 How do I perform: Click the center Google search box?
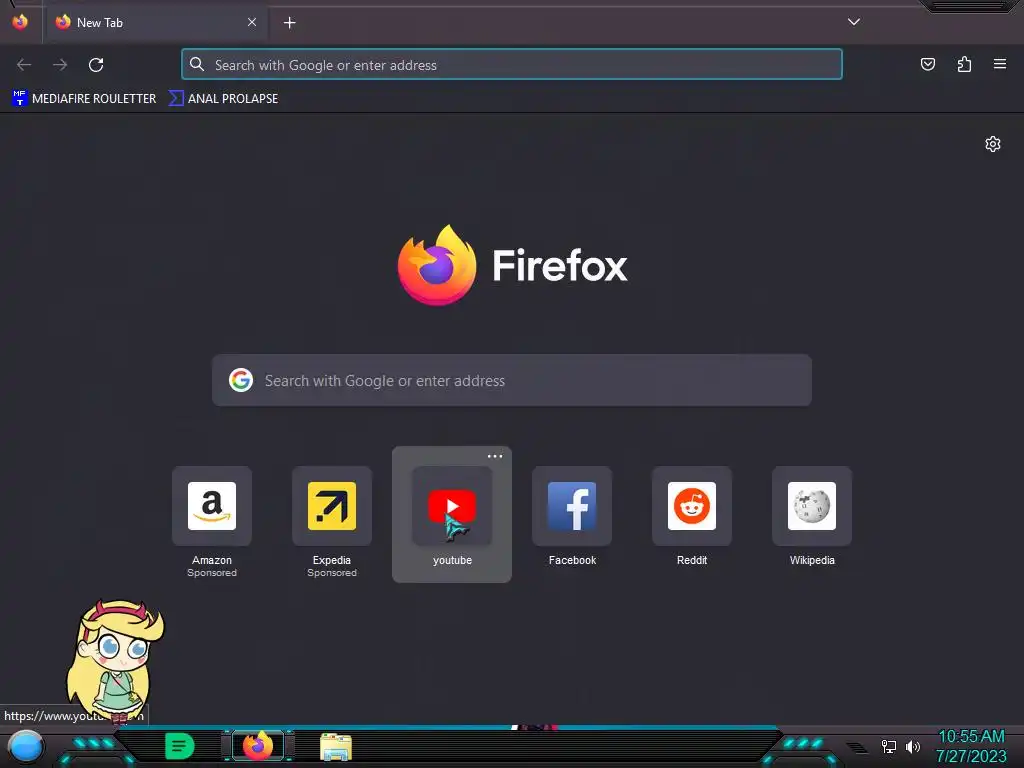(x=511, y=380)
